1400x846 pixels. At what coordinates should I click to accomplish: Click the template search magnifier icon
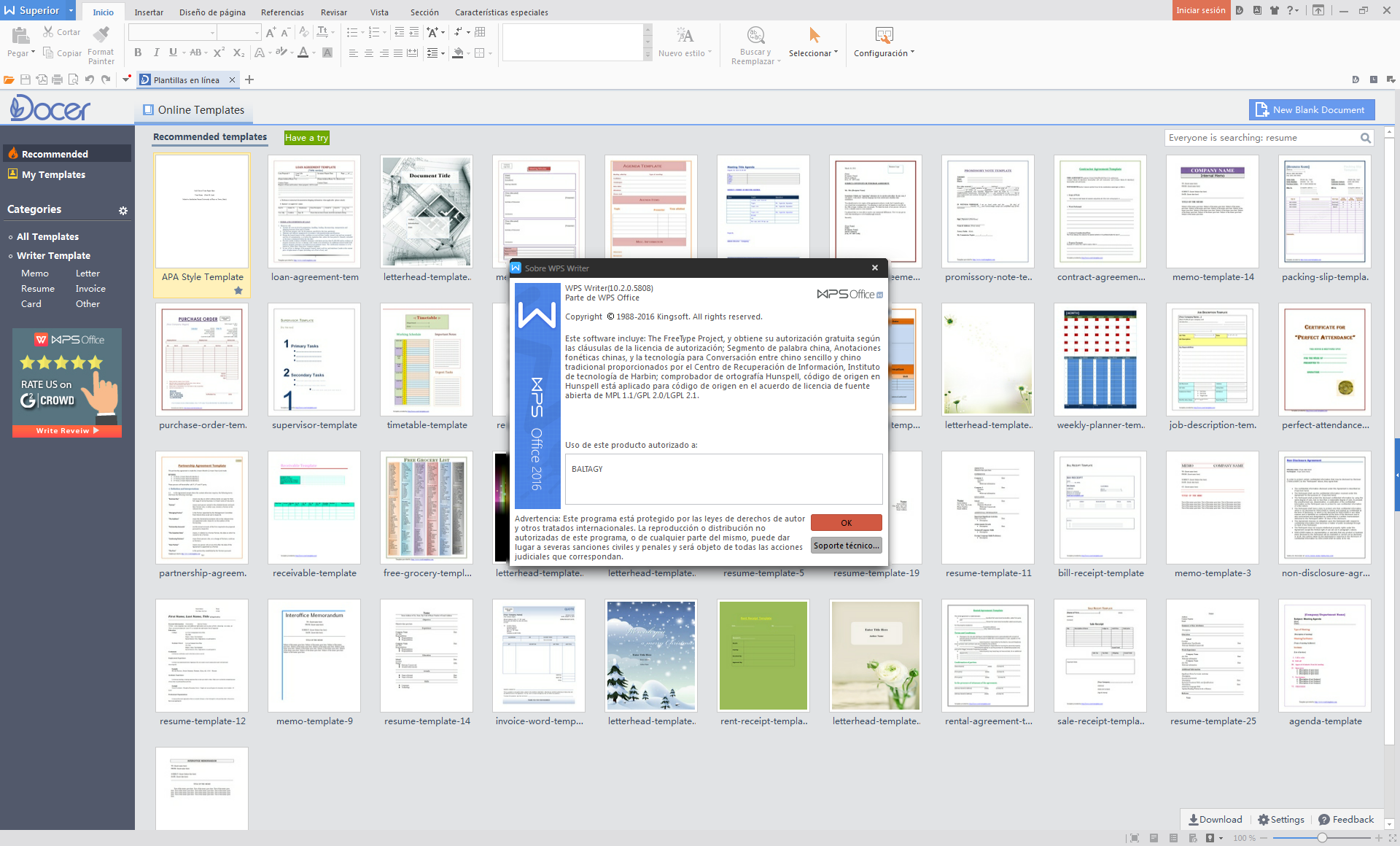1365,138
